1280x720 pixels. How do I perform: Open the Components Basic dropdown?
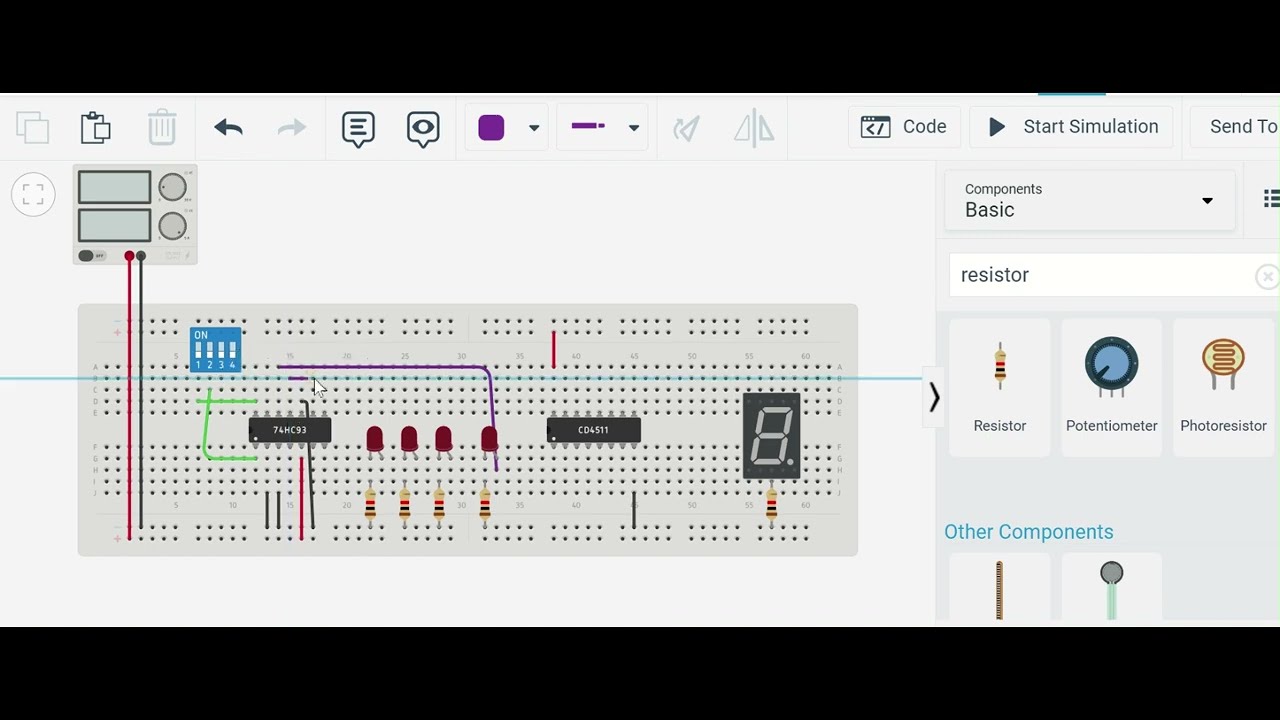click(x=1089, y=200)
